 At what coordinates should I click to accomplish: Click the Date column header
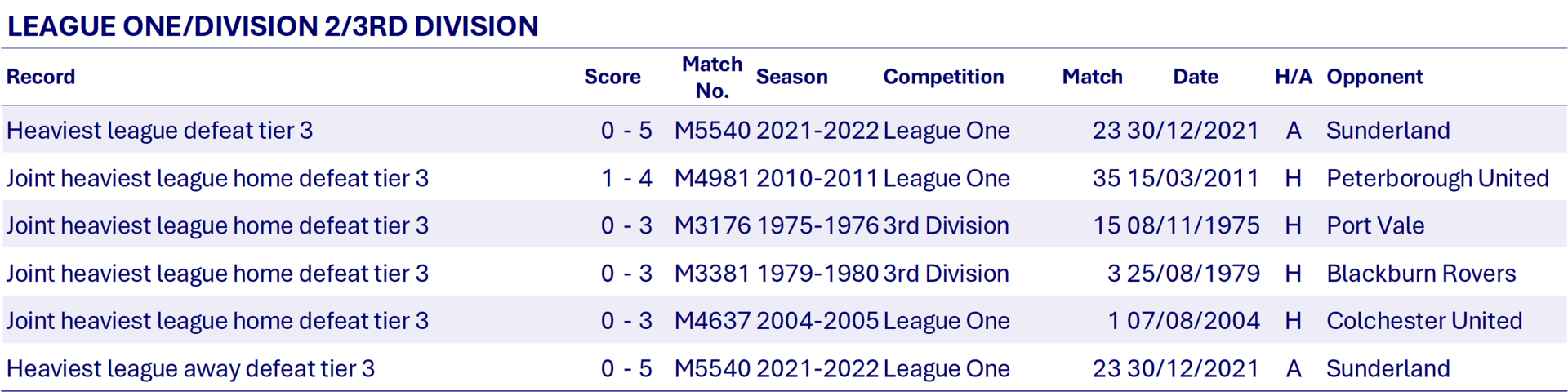(1196, 77)
